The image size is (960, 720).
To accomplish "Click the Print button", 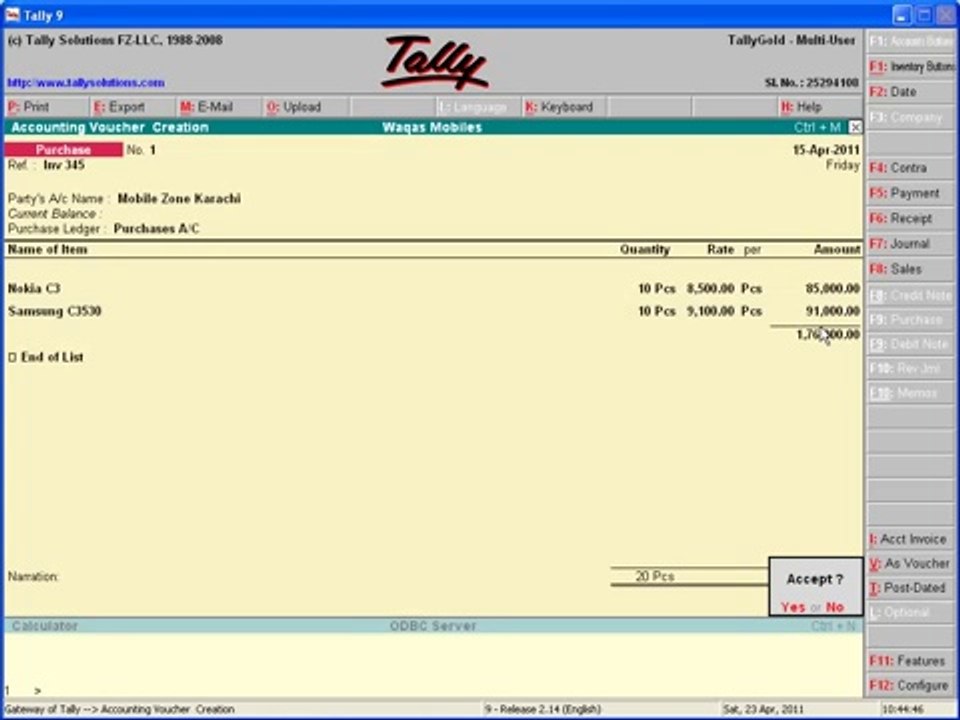I will coord(47,107).
